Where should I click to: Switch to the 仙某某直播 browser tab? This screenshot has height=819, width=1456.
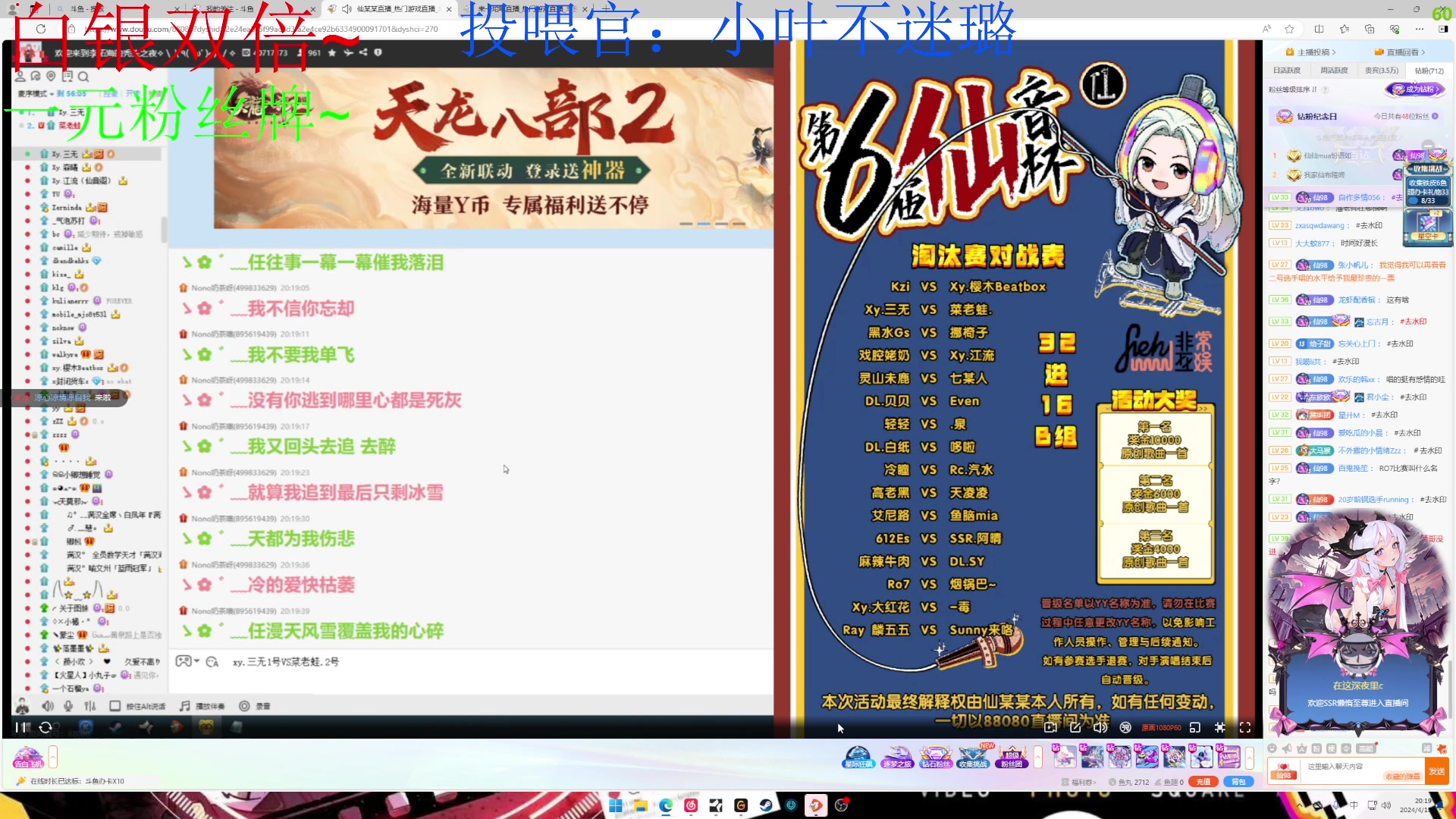[390, 9]
